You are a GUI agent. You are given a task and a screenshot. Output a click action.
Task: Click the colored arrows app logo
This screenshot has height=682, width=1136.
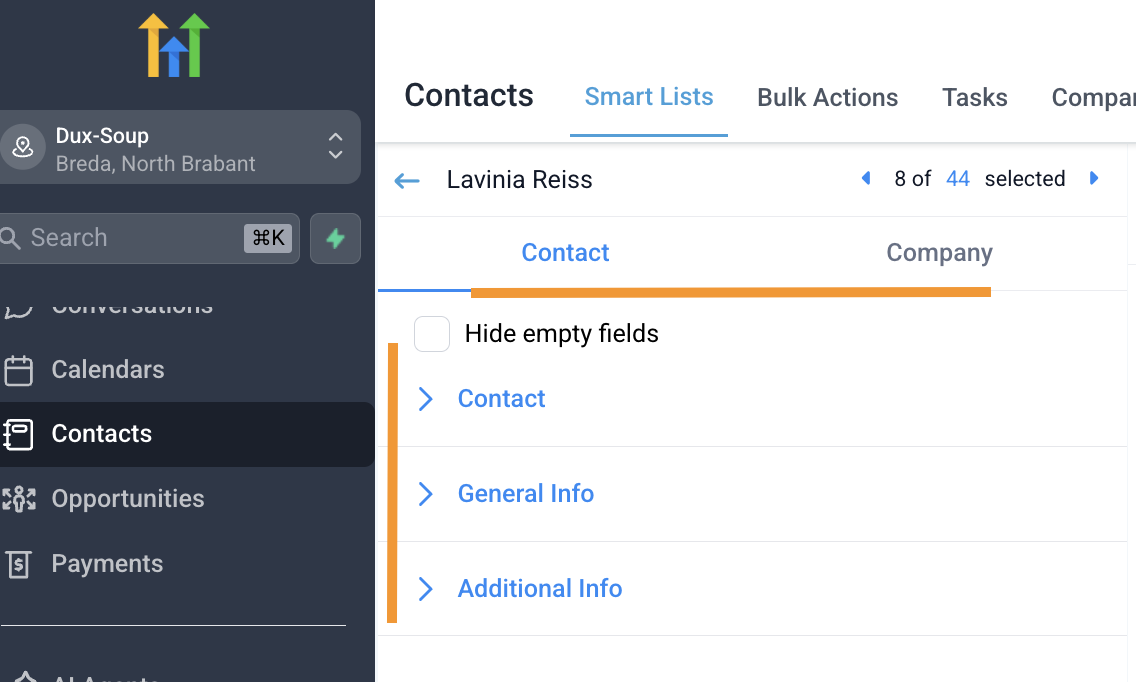tap(174, 45)
